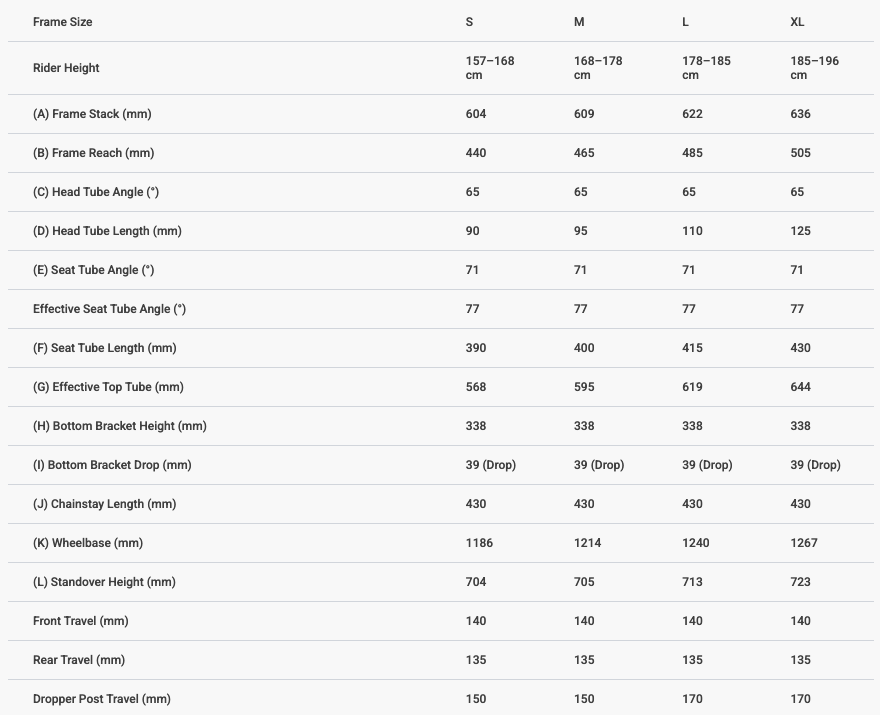Select the 622 frame stack value
The width and height of the screenshot is (880, 715).
pyautogui.click(x=692, y=114)
